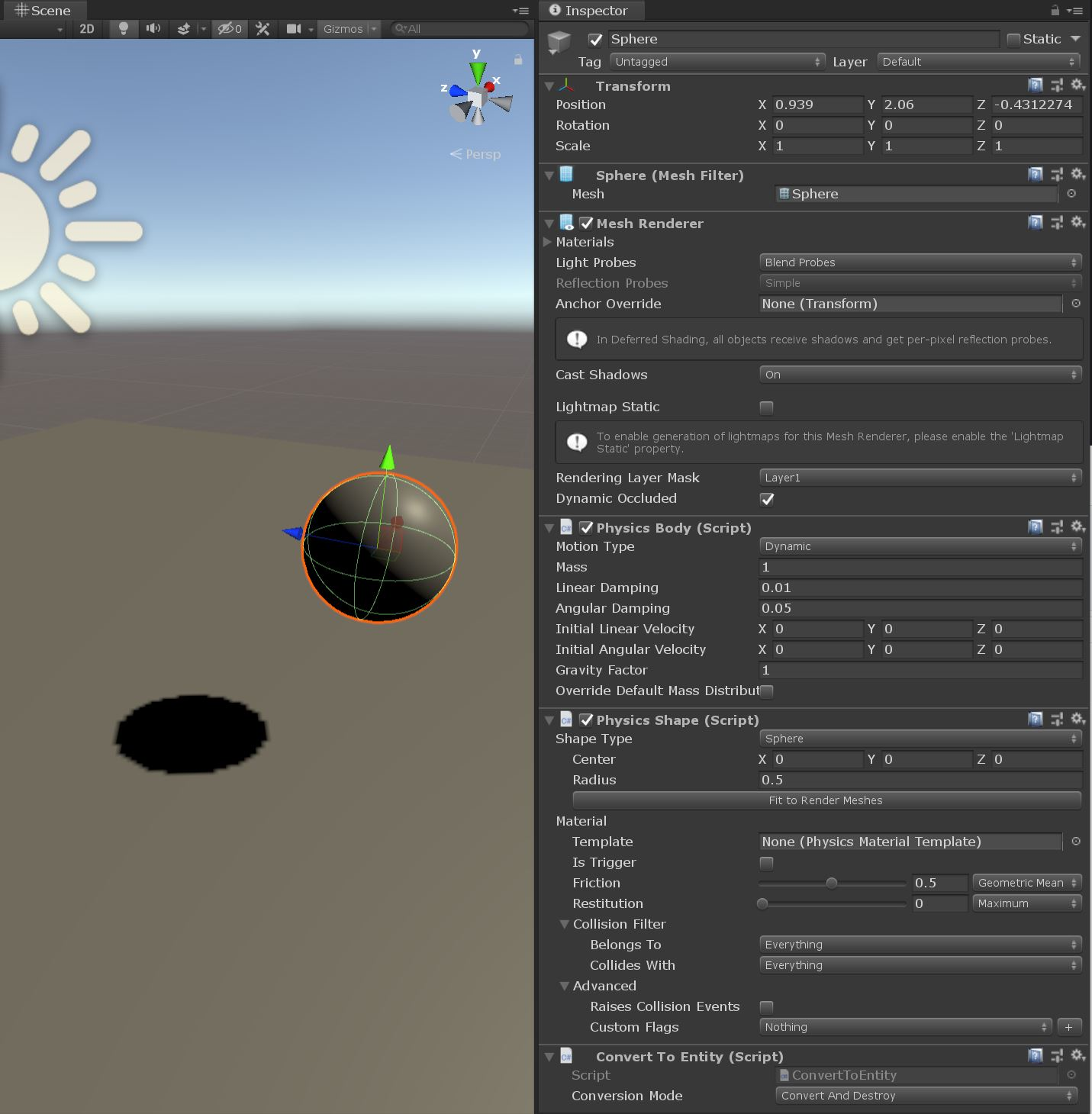This screenshot has height=1114, width=1092.
Task: Expand the Materials foldout
Action: coord(547,242)
